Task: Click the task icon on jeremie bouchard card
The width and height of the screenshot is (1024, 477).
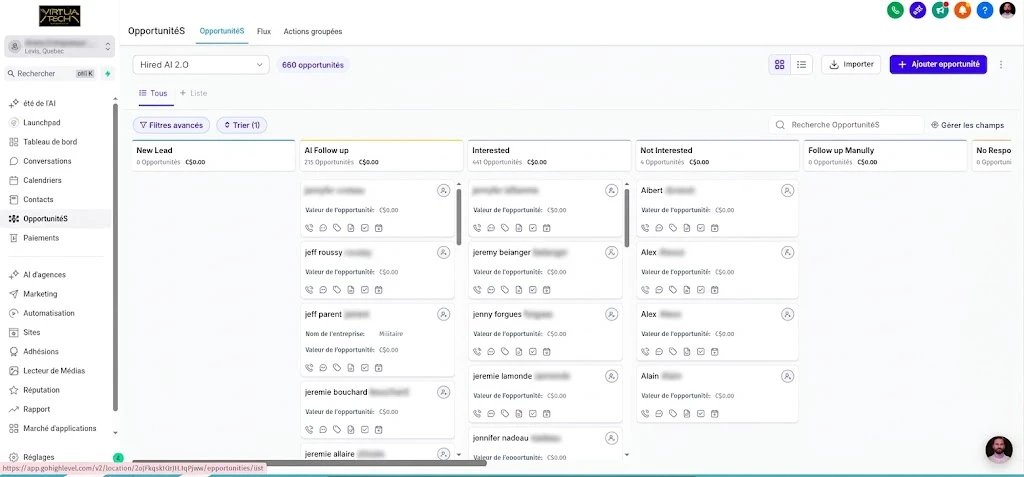Action: click(365, 429)
